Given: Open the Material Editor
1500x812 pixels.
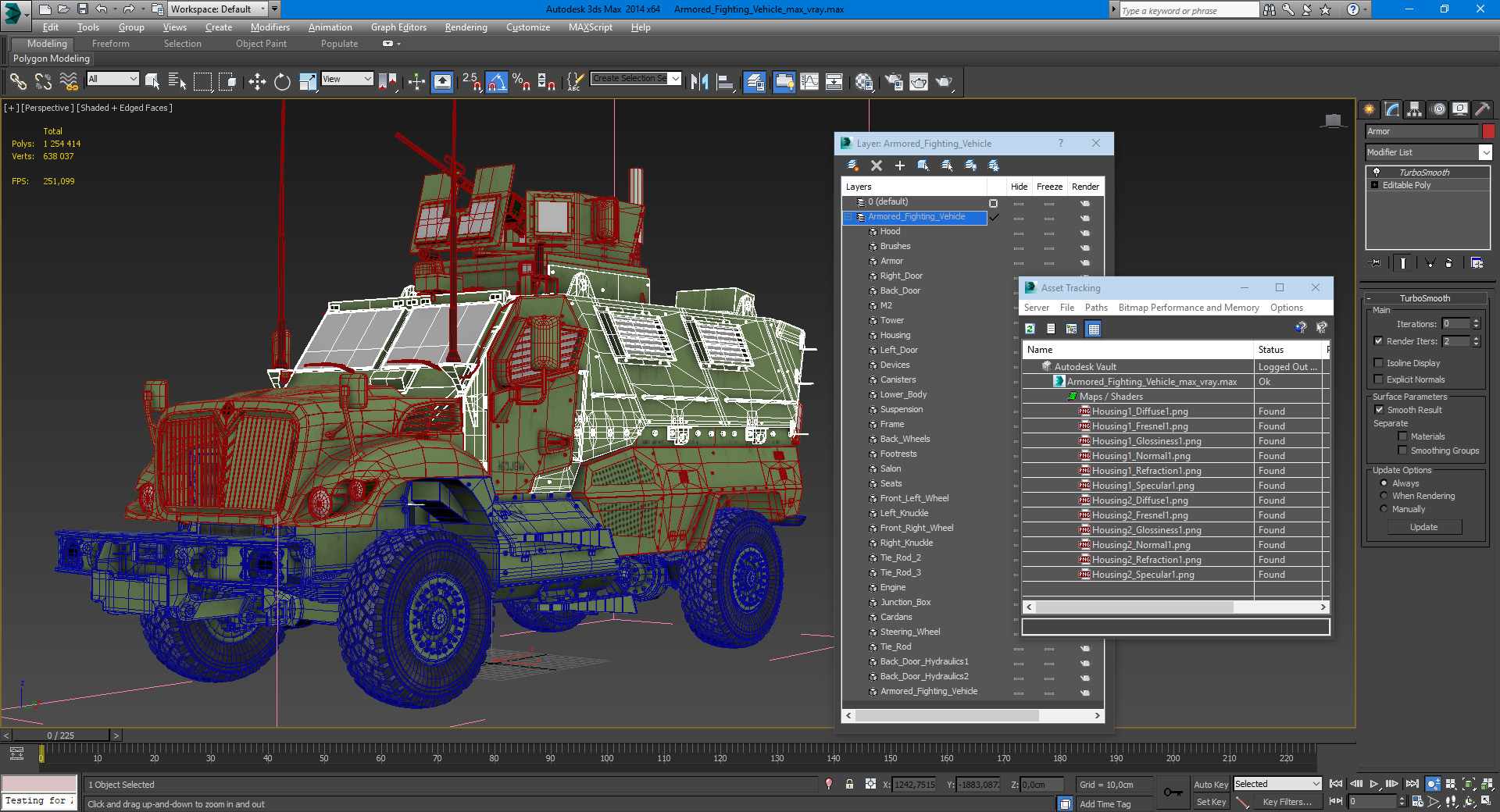Looking at the screenshot, I should tap(864, 81).
